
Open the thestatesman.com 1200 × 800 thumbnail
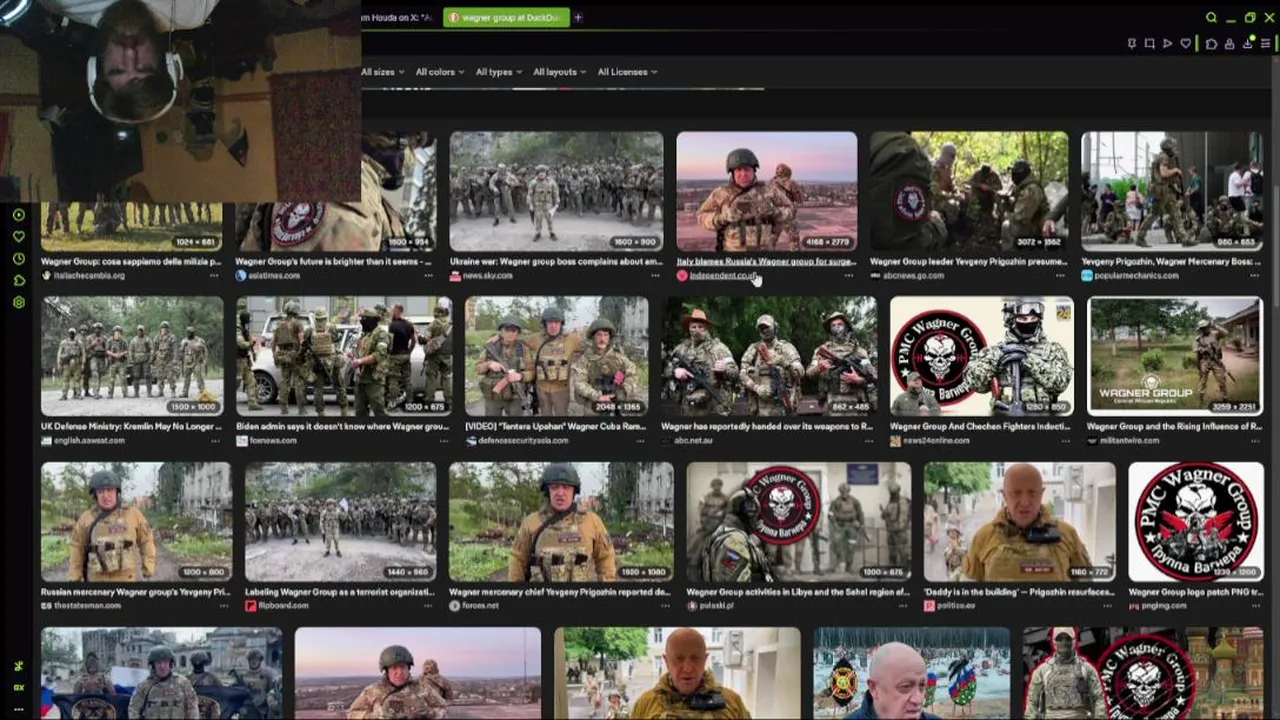tap(136, 521)
